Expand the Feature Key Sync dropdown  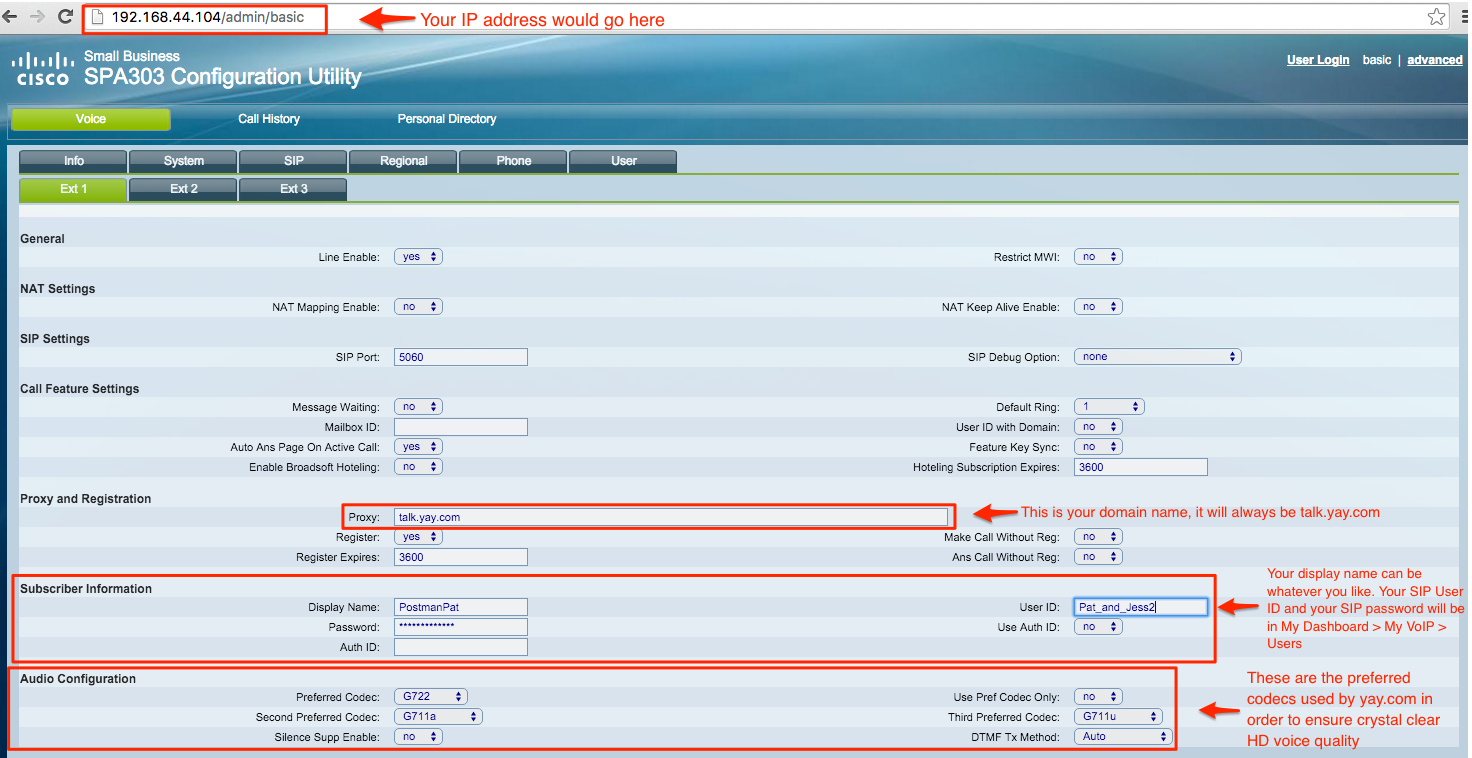point(1098,447)
